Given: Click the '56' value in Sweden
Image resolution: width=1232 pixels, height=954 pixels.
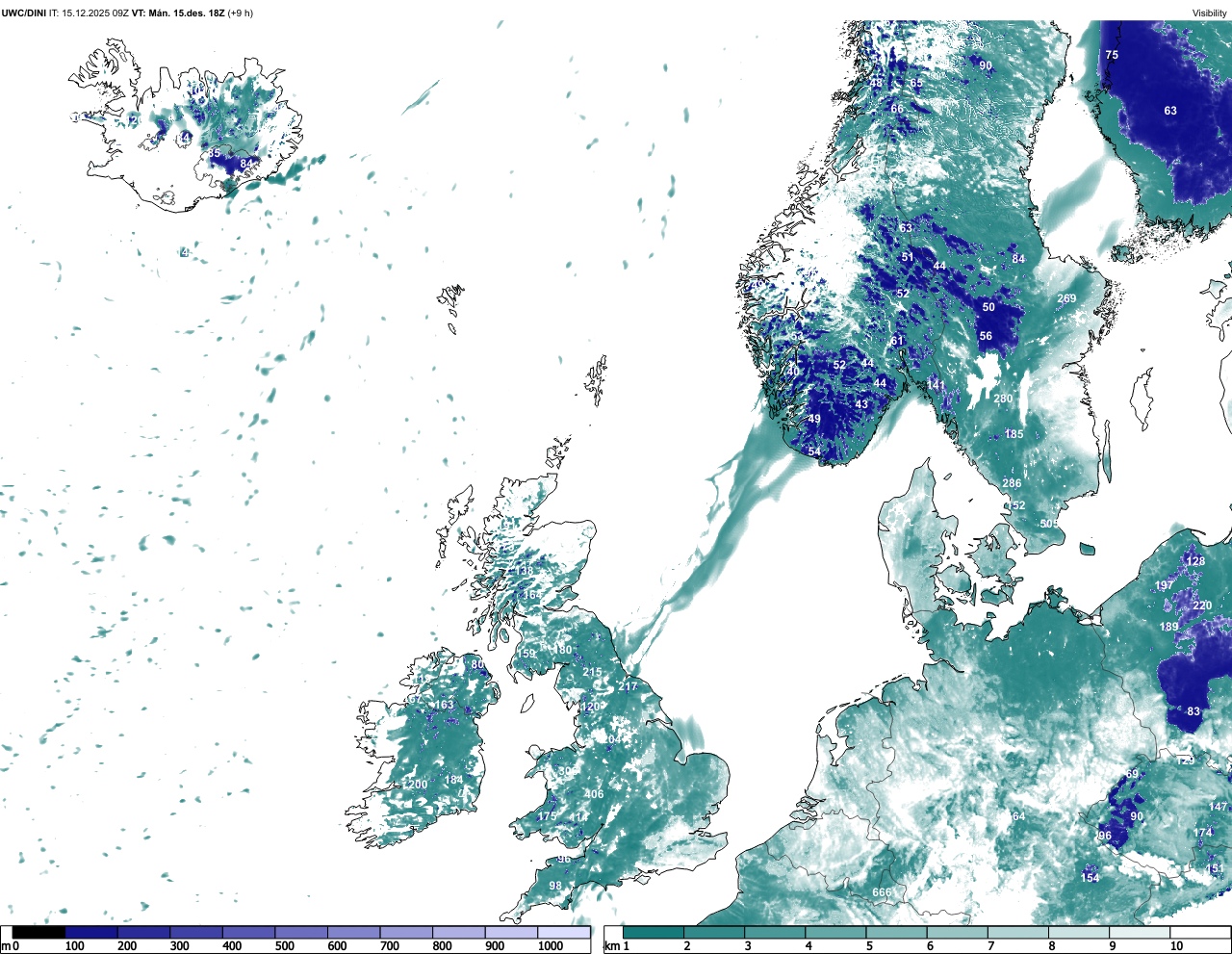Looking at the screenshot, I should 986,336.
